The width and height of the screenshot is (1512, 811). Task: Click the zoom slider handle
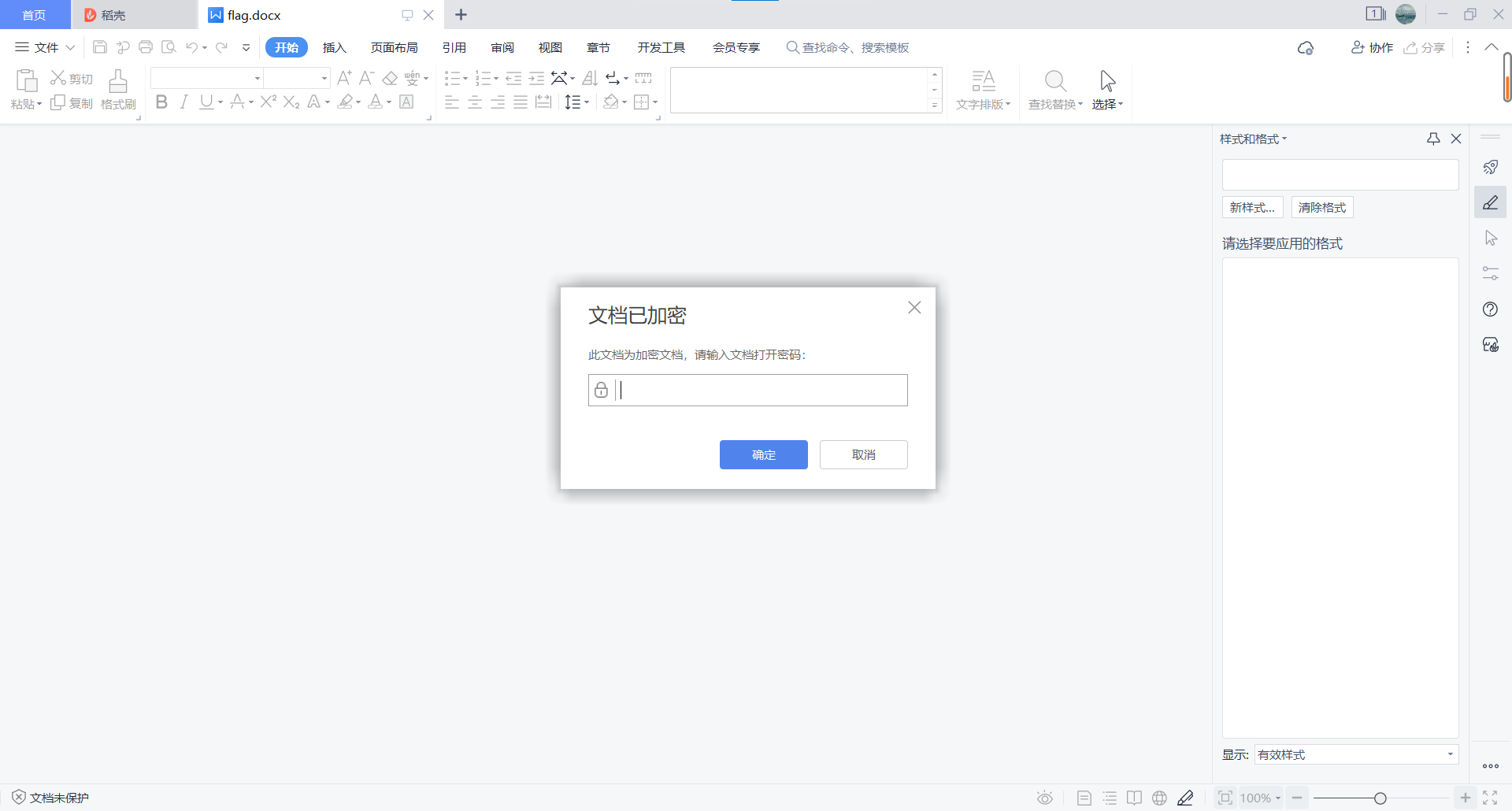(x=1380, y=798)
